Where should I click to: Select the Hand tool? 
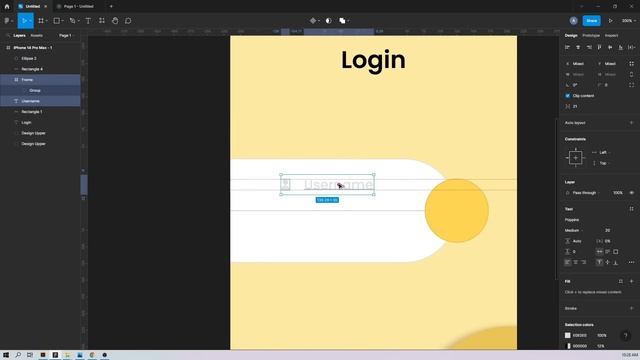tap(115, 21)
